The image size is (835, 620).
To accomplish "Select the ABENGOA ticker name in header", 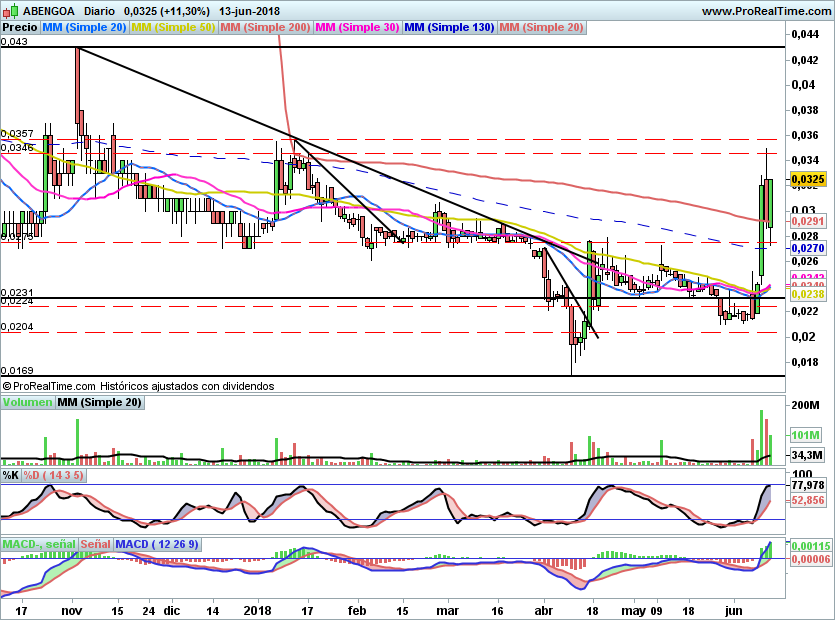I will click(49, 11).
